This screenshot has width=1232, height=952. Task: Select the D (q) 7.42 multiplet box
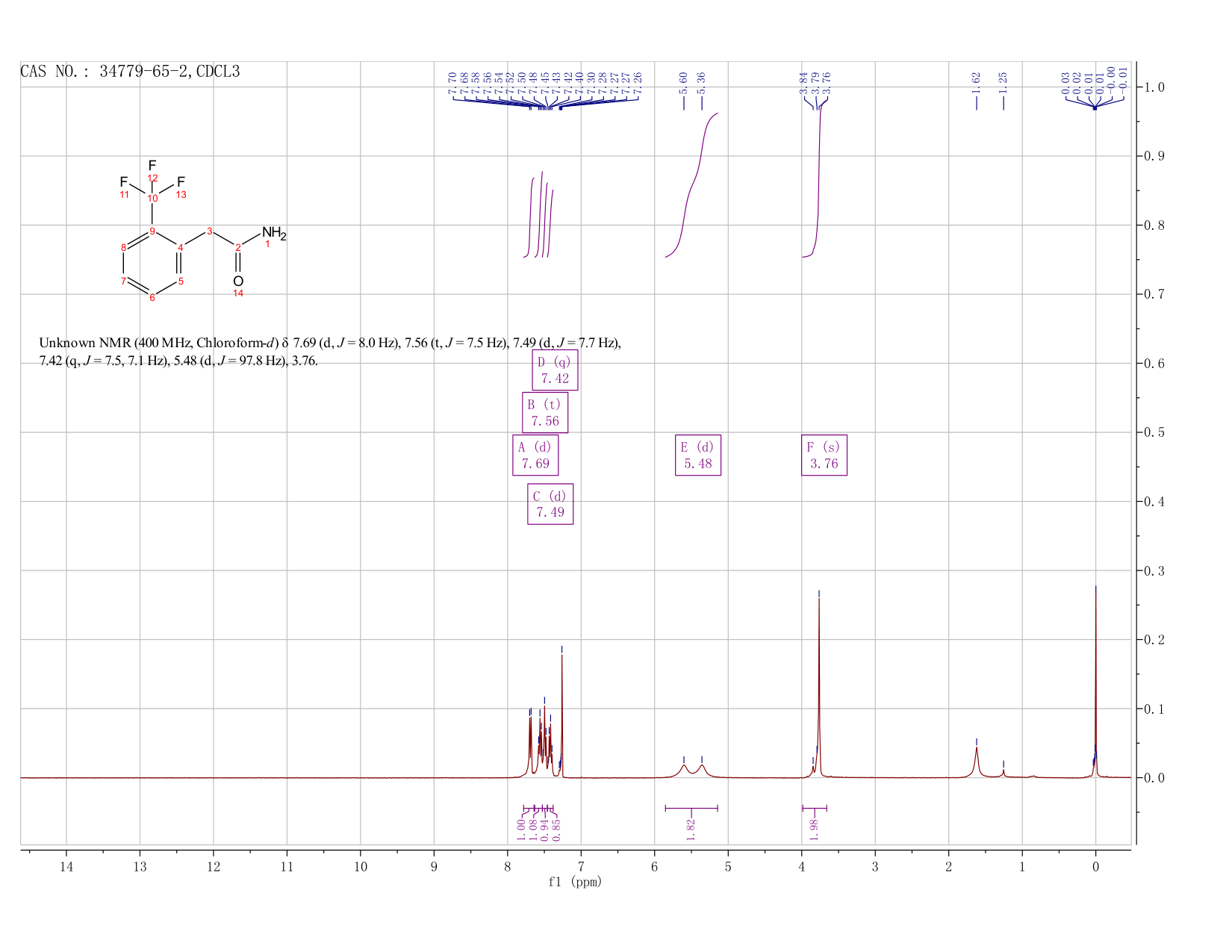tap(555, 370)
